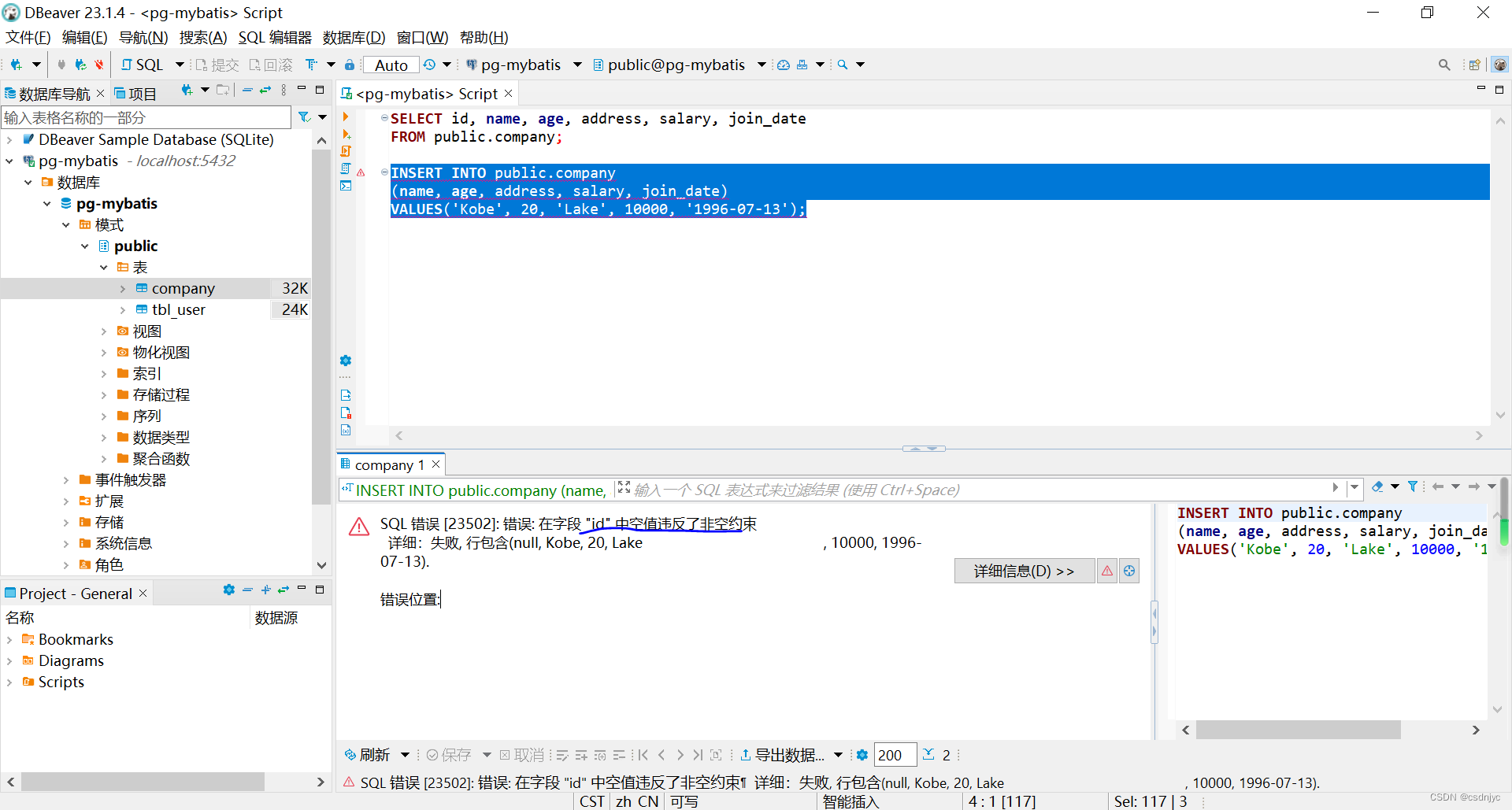Image resolution: width=1512 pixels, height=810 pixels.
Task: Expand DBeaver Sample Database node
Action: 9,140
